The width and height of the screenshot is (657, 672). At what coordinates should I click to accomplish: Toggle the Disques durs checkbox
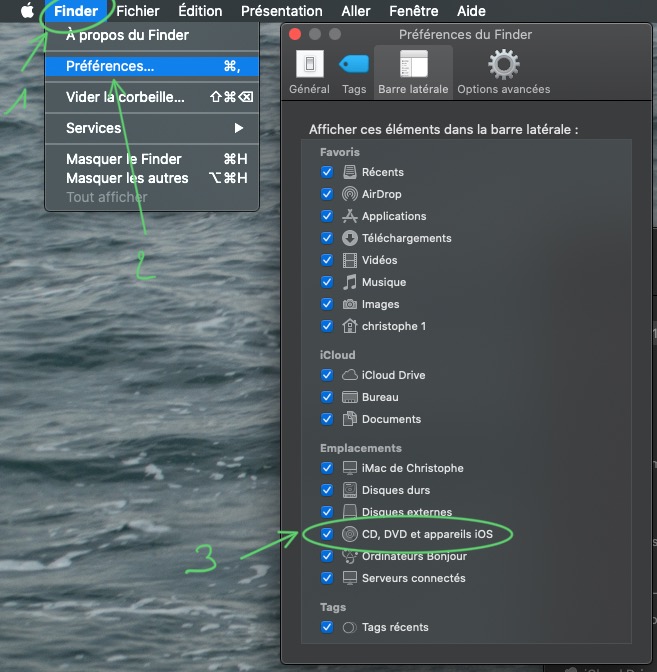pyautogui.click(x=327, y=490)
